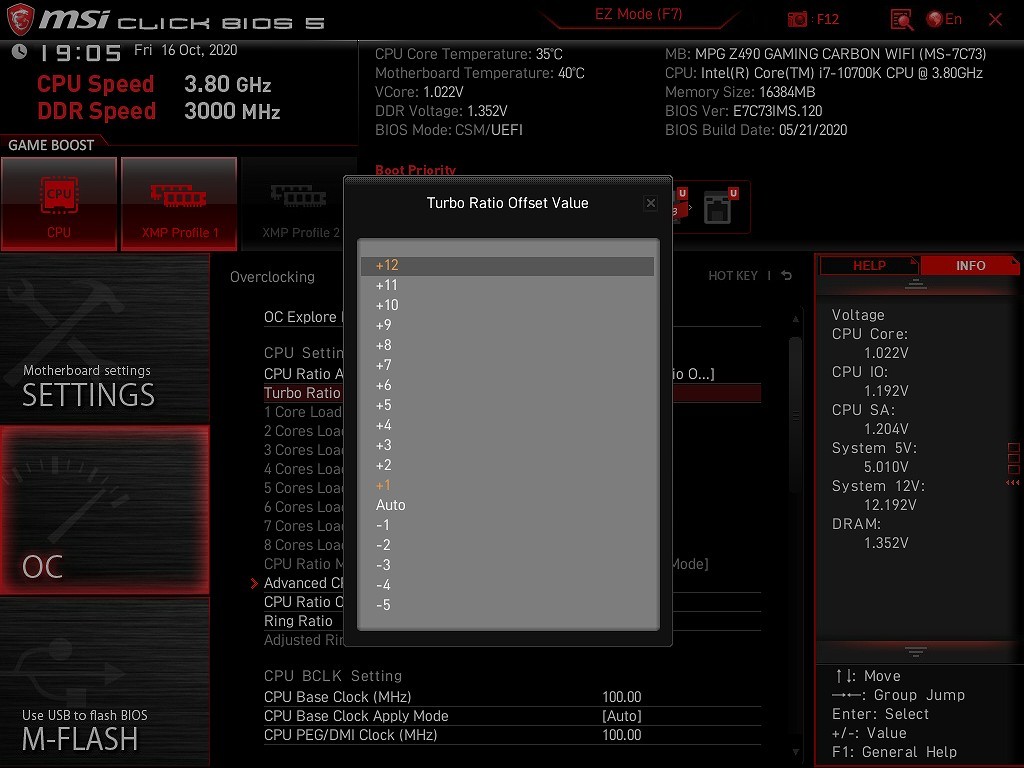The image size is (1024, 768).
Task: Select +12 offset value
Action: click(507, 265)
